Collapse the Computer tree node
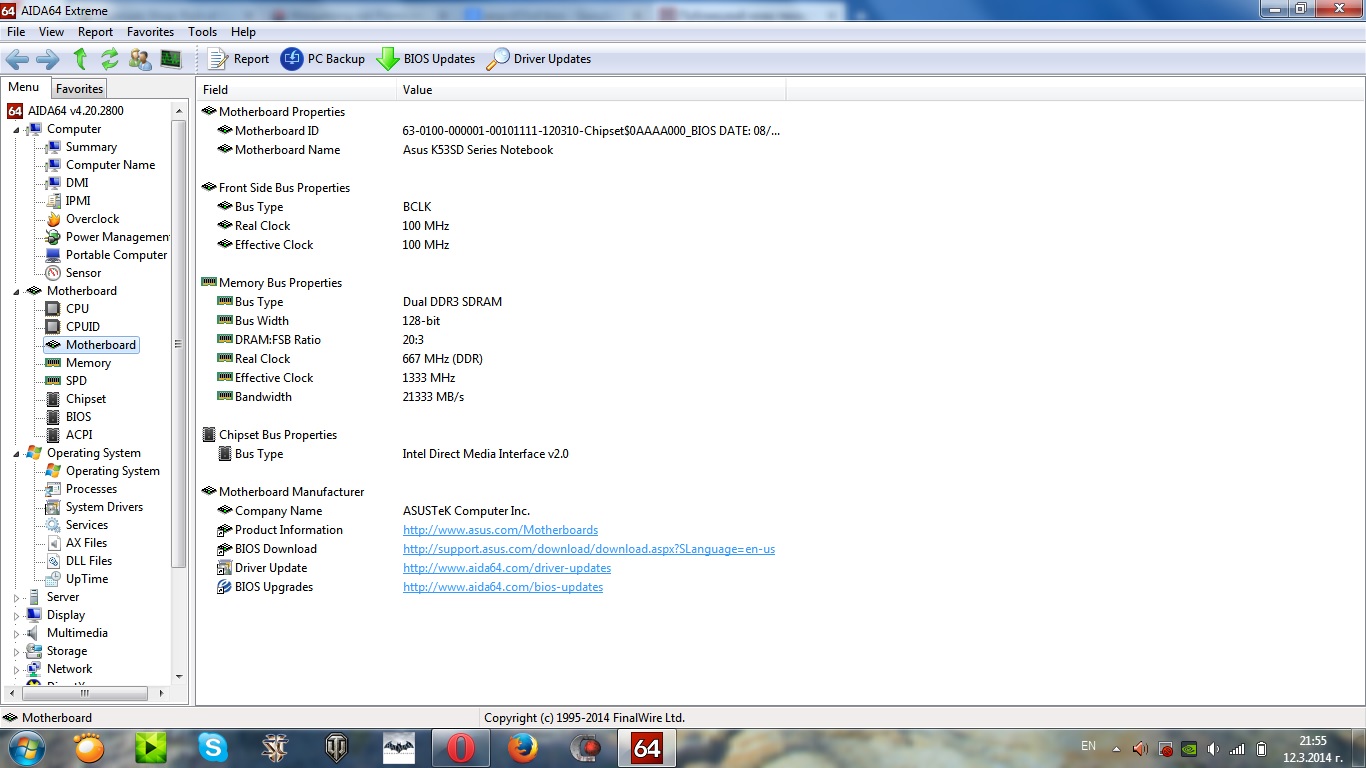1366x768 pixels. coord(16,129)
